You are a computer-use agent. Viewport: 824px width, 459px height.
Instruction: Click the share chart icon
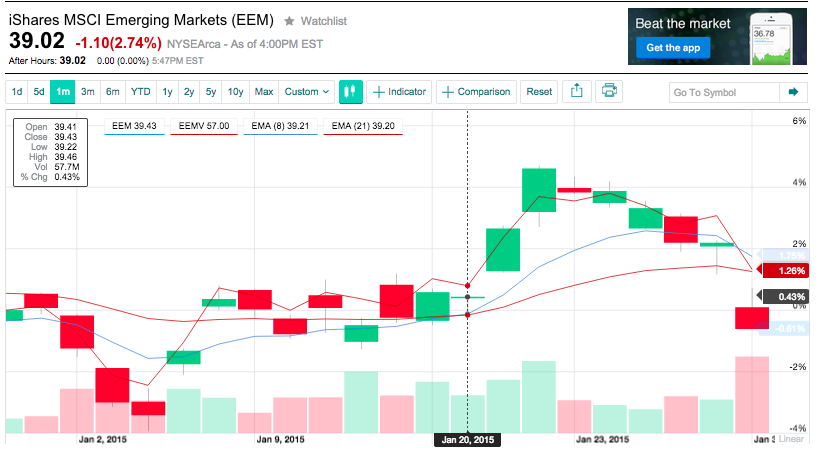tap(576, 91)
